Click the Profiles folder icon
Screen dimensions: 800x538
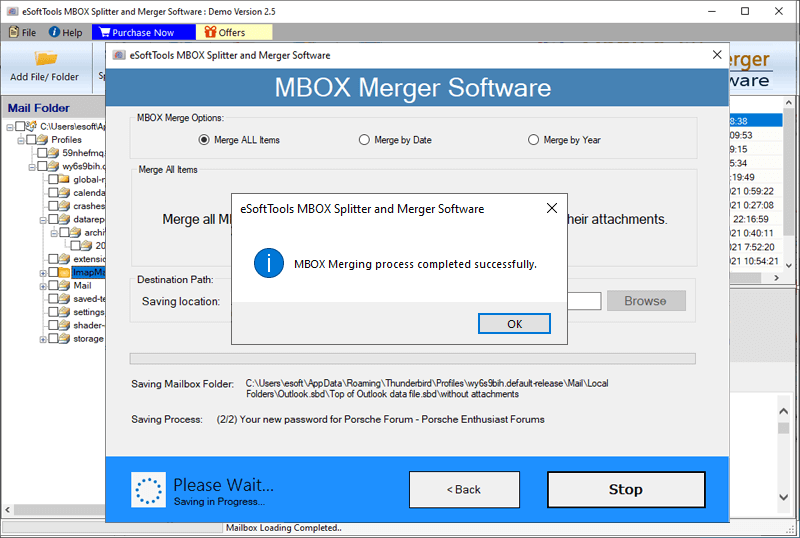tap(42, 140)
